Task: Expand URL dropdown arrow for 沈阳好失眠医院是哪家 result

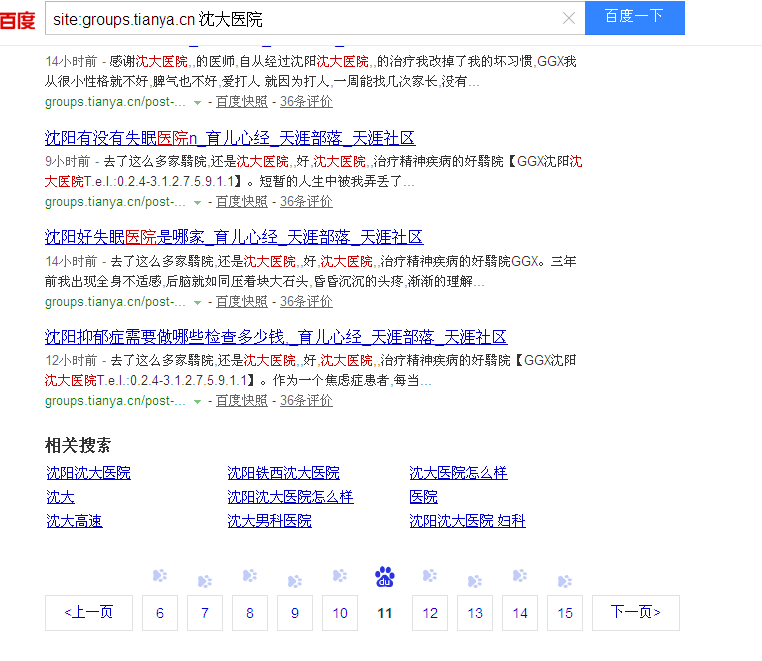Action: coord(197,302)
